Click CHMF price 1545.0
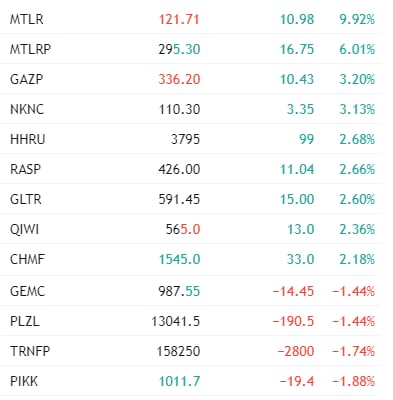The image size is (393, 400). [x=179, y=259]
